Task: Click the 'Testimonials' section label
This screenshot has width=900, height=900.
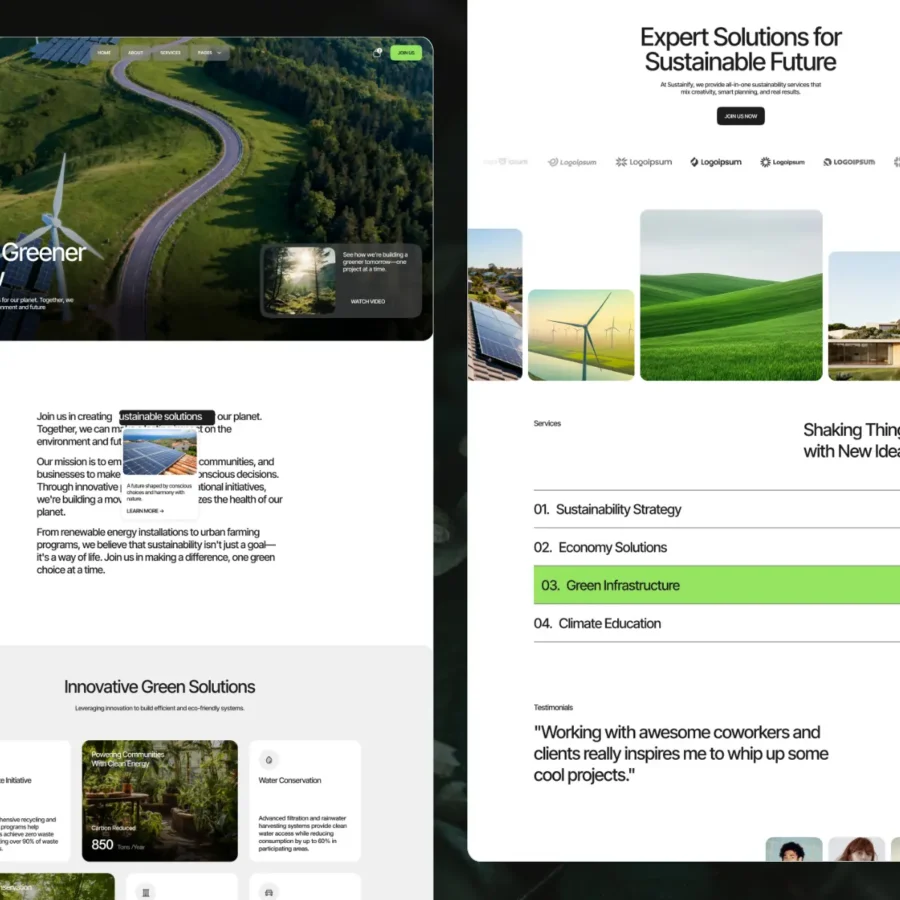Action: pos(553,707)
